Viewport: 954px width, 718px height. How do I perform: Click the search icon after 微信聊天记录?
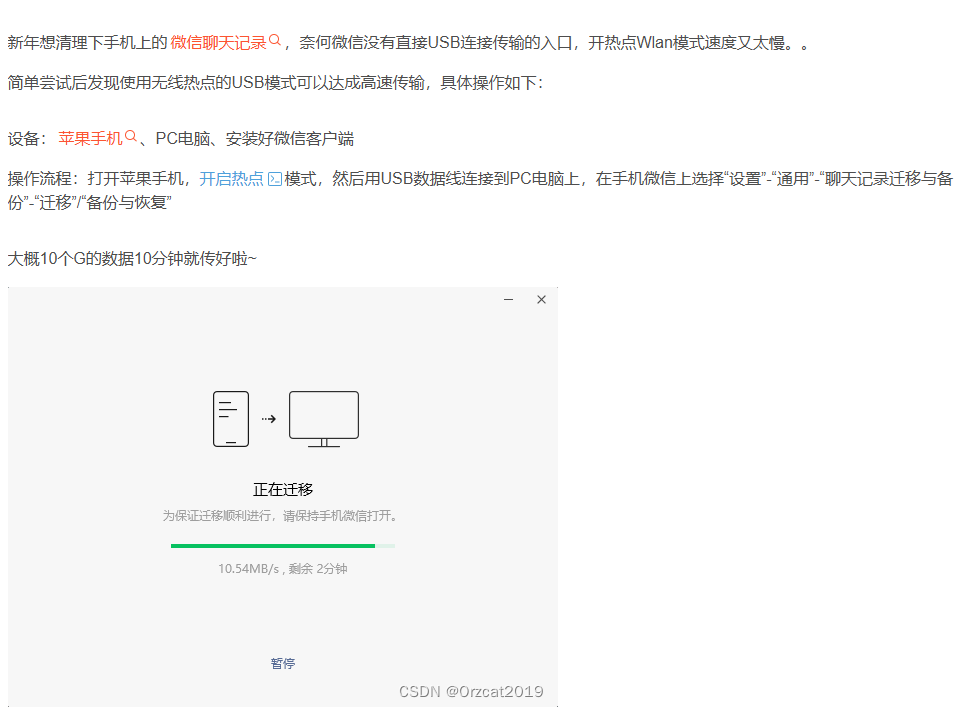[x=275, y=40]
